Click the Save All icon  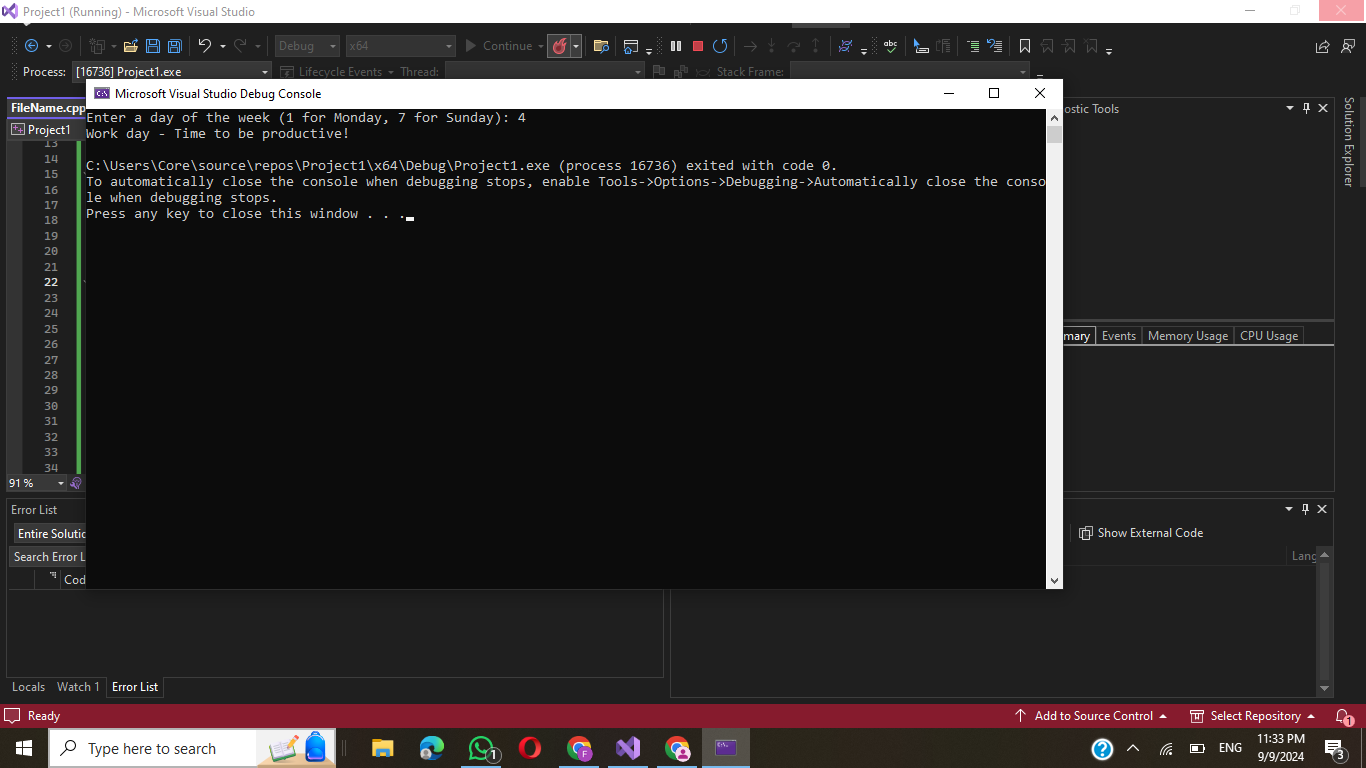(174, 46)
